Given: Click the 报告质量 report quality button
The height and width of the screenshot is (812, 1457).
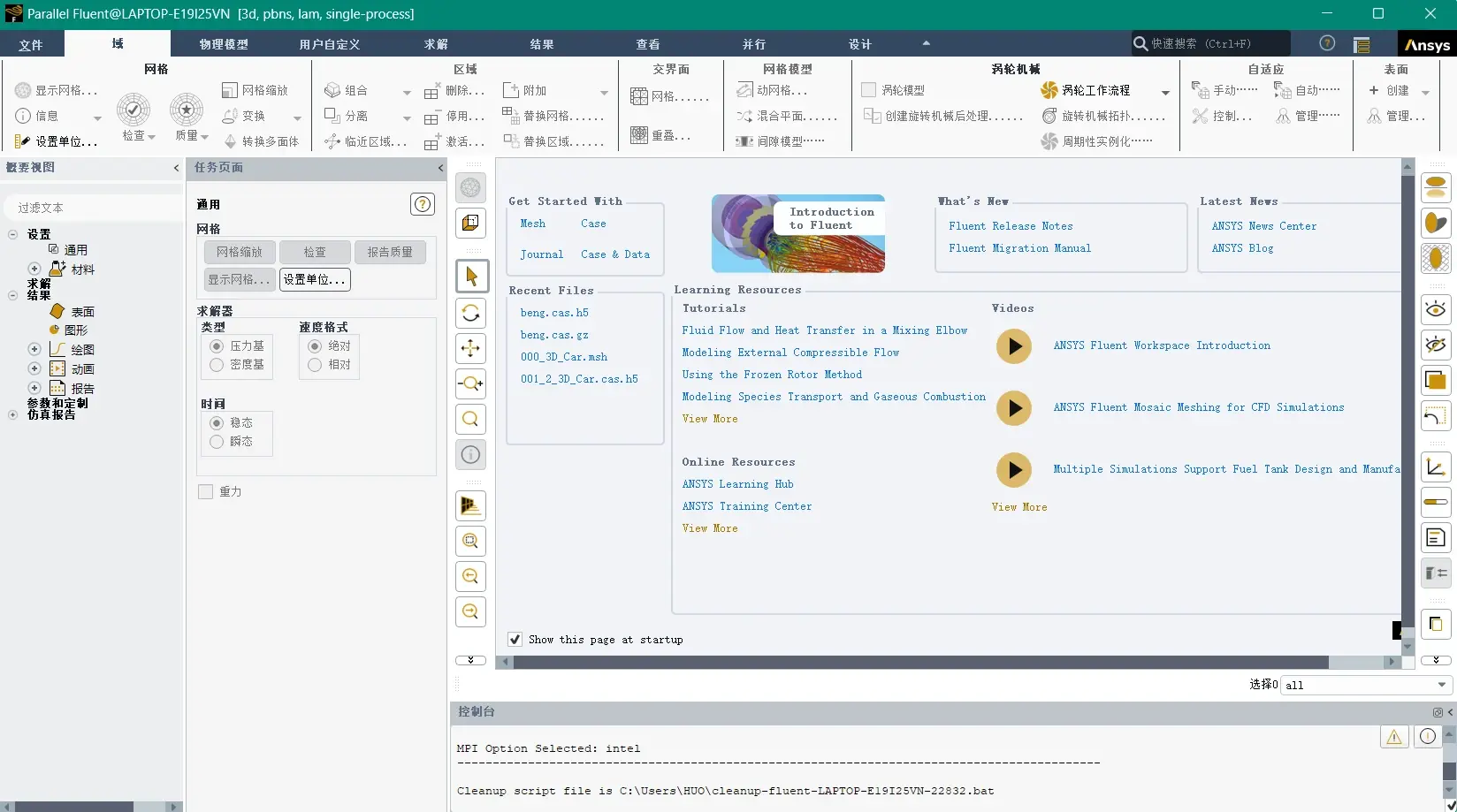Looking at the screenshot, I should 390,252.
